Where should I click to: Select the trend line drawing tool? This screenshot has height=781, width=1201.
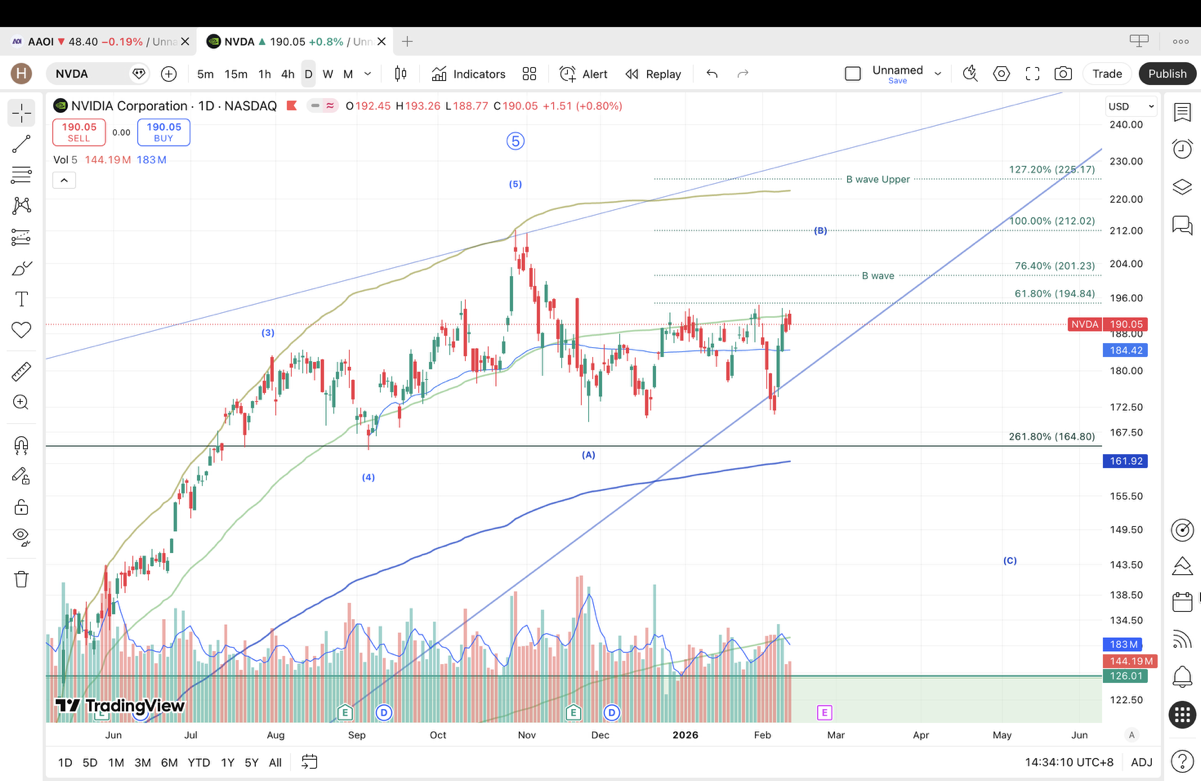click(21, 144)
